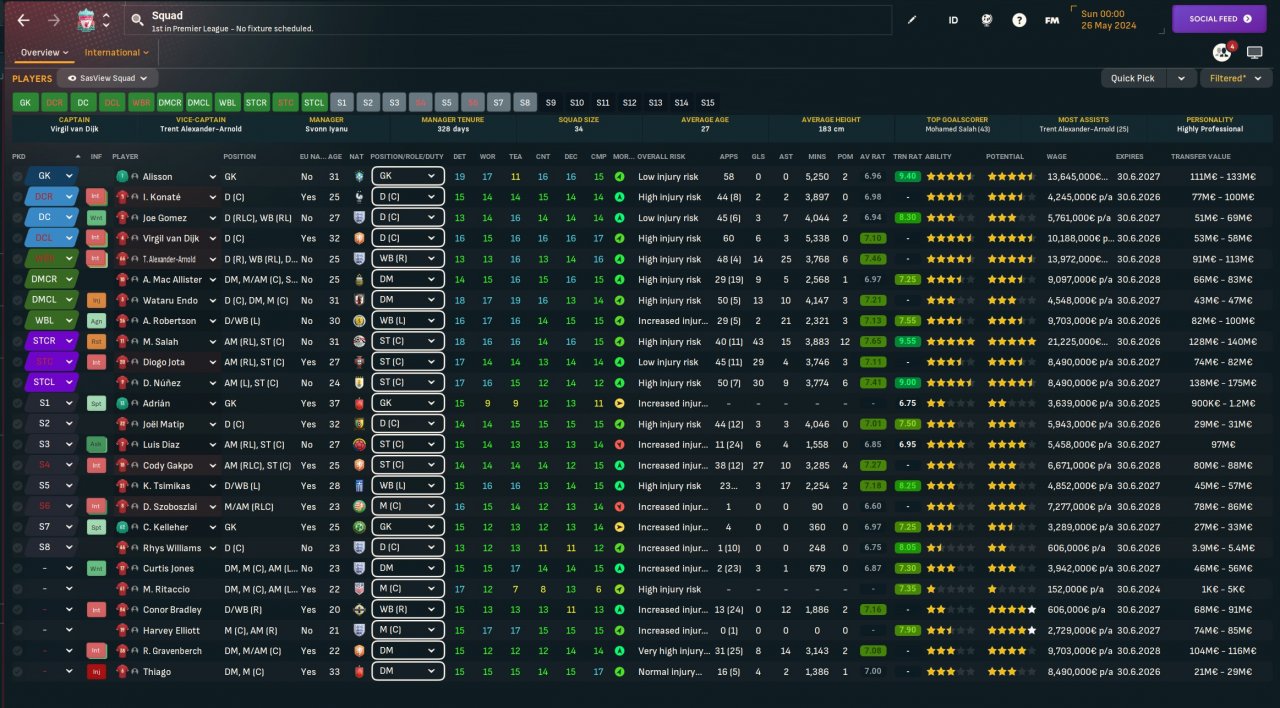This screenshot has height=708, width=1280.
Task: Click M. Salah's red shirt icon
Action: point(122,341)
